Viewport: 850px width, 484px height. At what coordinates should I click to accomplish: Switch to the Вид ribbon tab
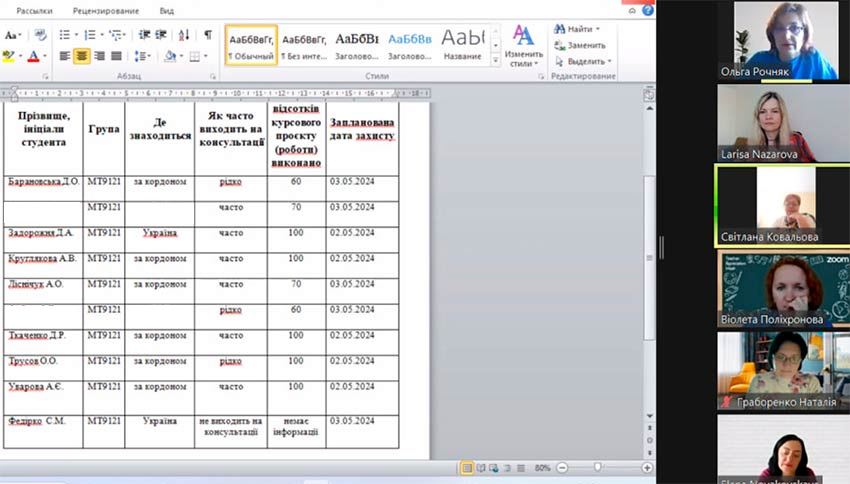coord(167,11)
